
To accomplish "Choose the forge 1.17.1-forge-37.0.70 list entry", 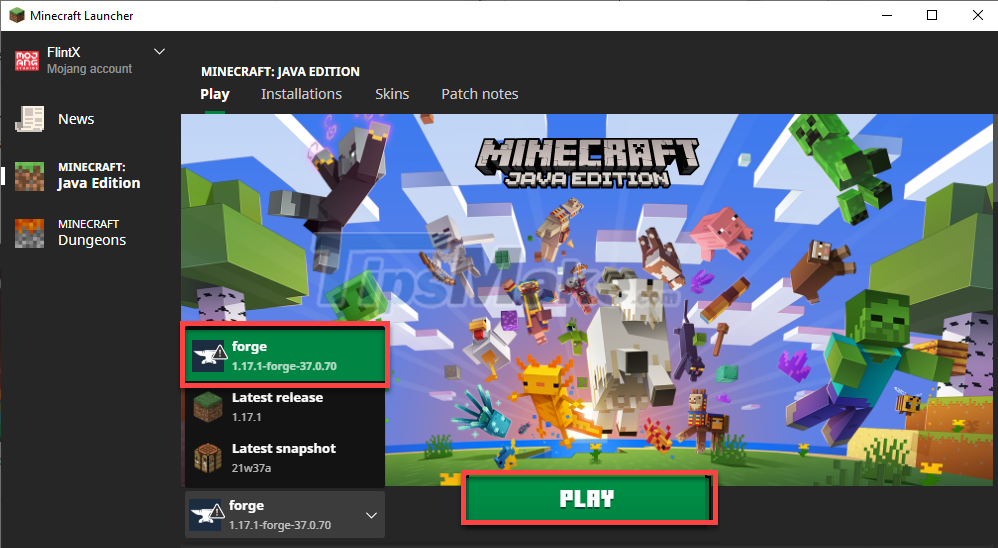I will [x=285, y=355].
